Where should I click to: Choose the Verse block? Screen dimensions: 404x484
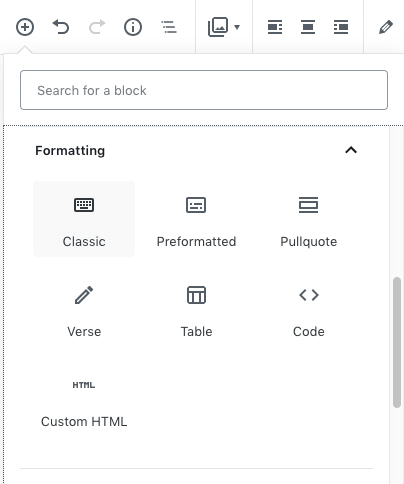pyautogui.click(x=84, y=309)
